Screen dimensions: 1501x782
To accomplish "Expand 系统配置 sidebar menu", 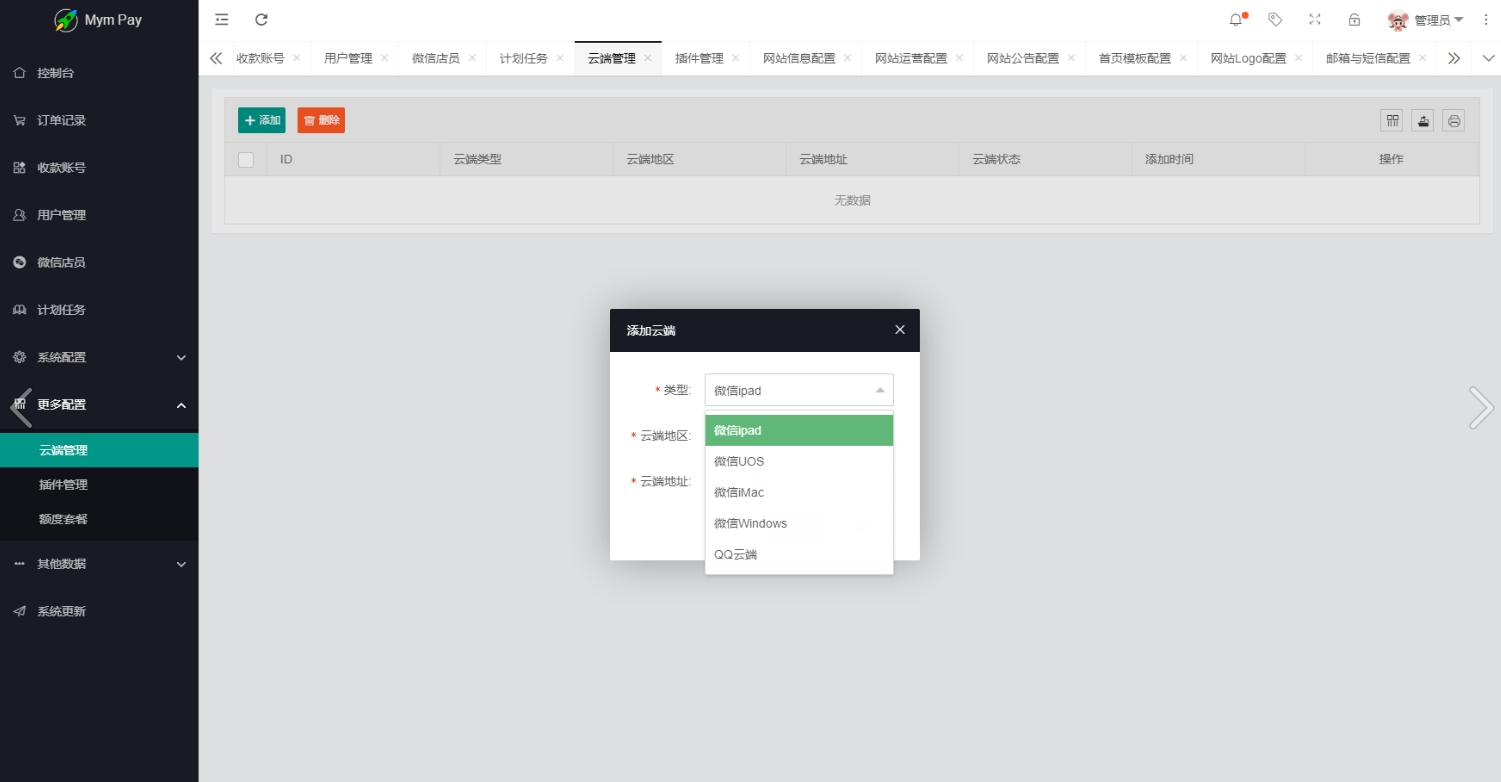I will (99, 357).
